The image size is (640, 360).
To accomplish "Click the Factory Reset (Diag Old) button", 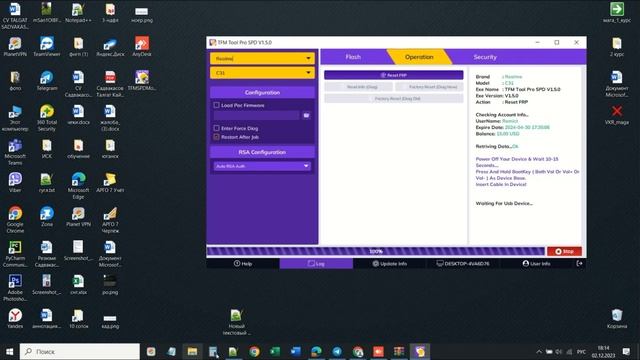I will point(393,98).
